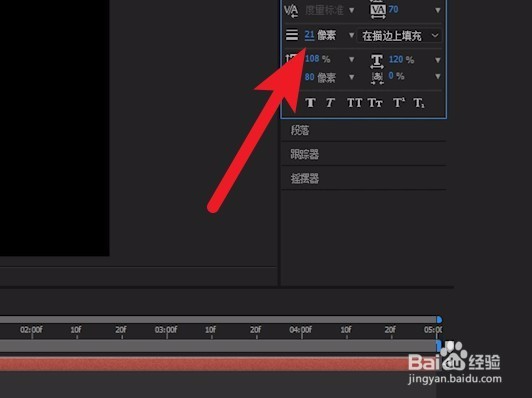Viewport: 532px width, 398px height.
Task: Click the kerning VA icon
Action: [291, 11]
